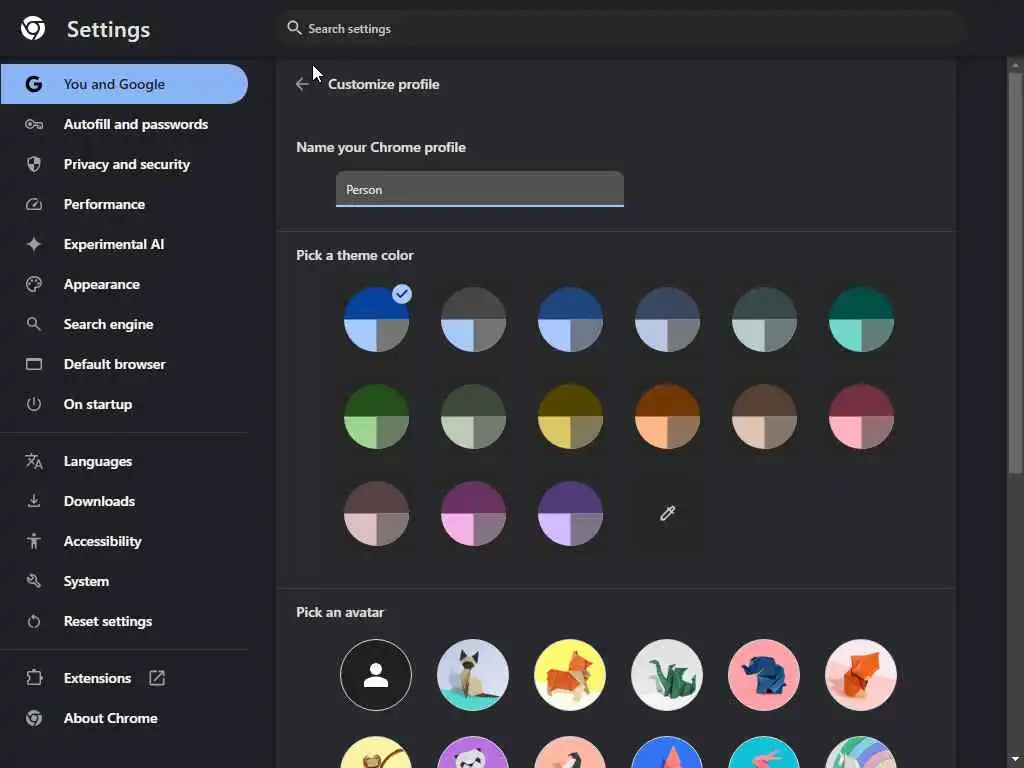Open custom color eyedropper picker
This screenshot has height=768, width=1024.
[667, 513]
